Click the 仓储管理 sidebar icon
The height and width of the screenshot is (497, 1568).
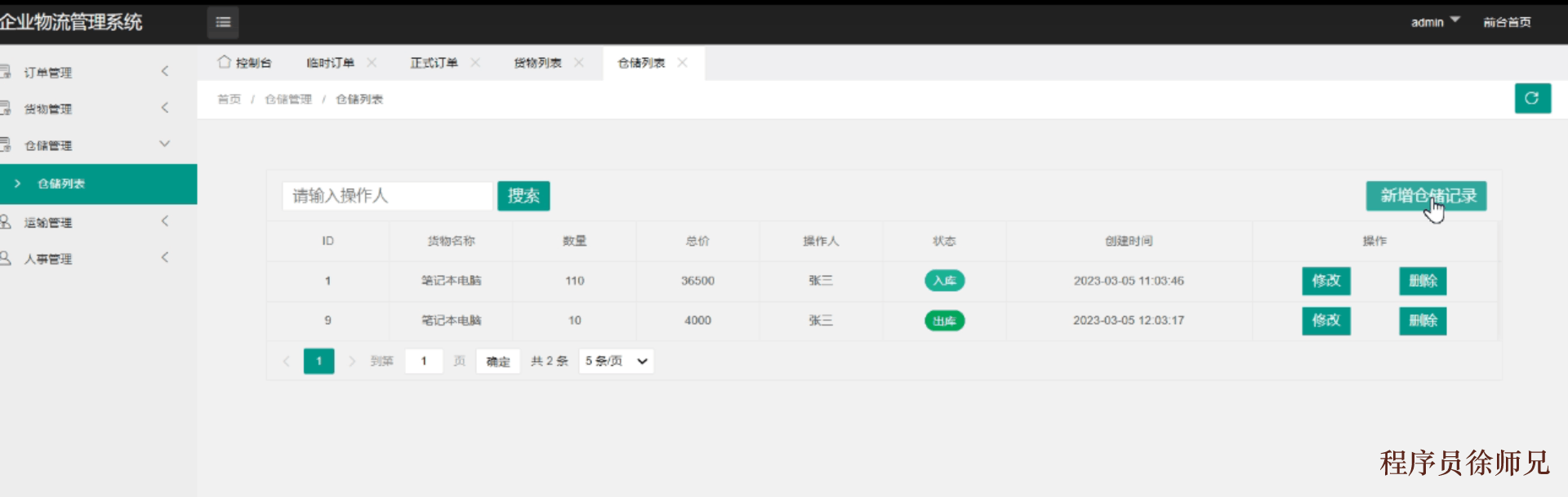5,144
